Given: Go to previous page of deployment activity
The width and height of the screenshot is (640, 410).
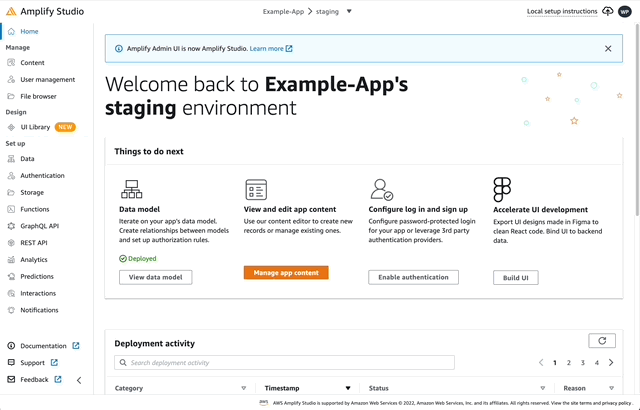Looking at the screenshot, I should point(541,363).
